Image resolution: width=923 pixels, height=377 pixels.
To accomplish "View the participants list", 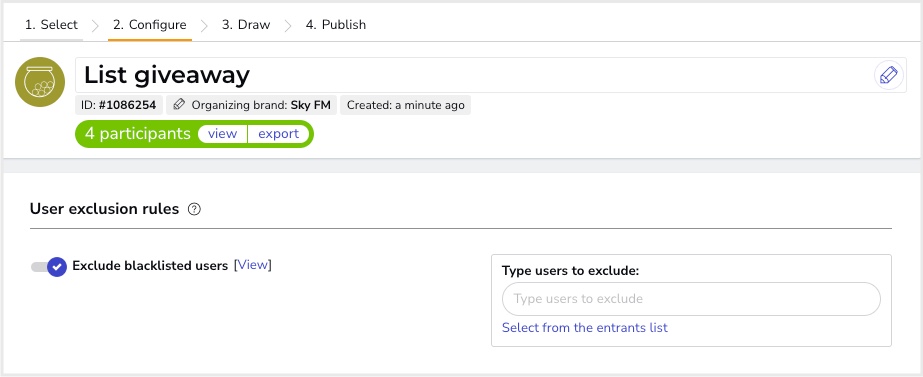I will [223, 134].
